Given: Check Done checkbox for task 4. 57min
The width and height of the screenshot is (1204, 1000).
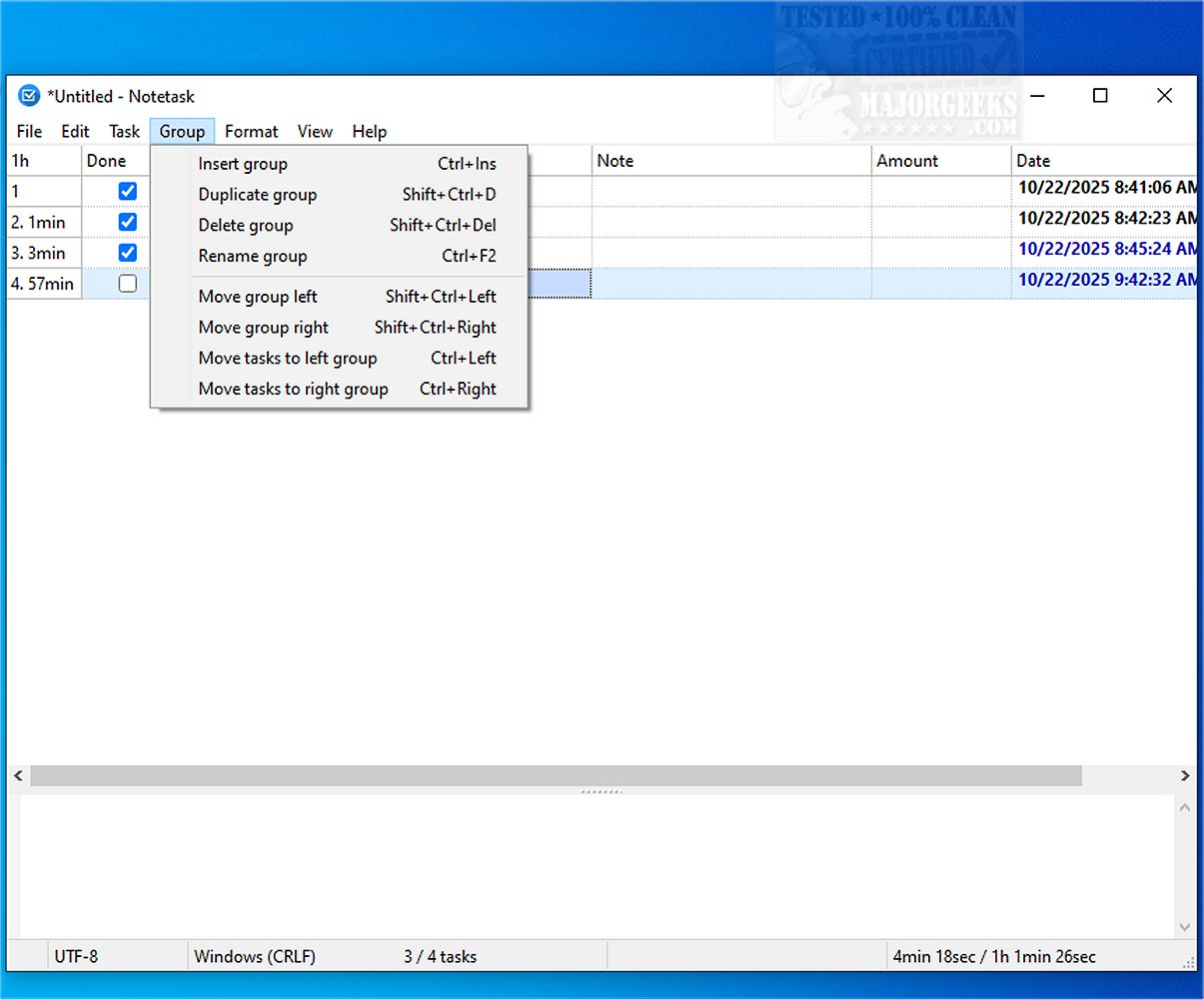Looking at the screenshot, I should point(128,284).
